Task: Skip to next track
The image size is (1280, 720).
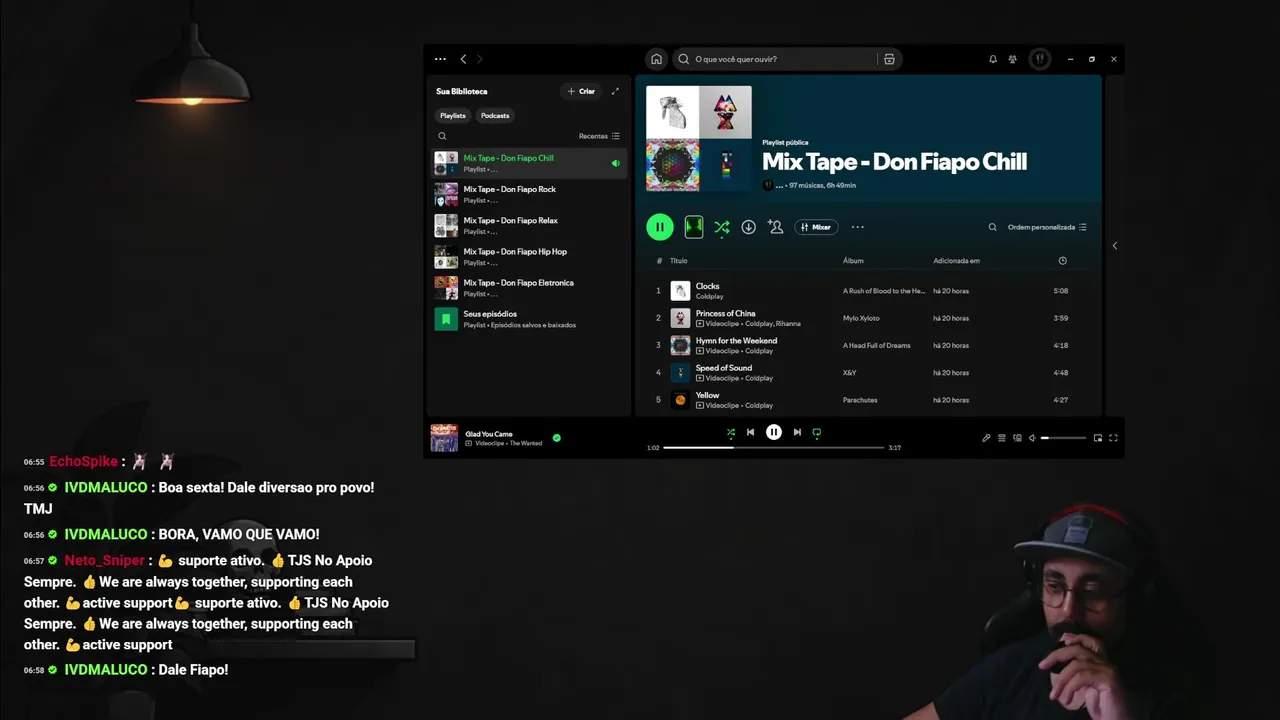Action: (x=797, y=432)
